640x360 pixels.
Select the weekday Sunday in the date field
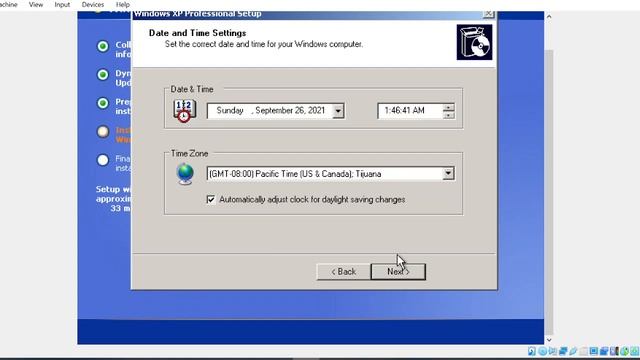(x=230, y=110)
